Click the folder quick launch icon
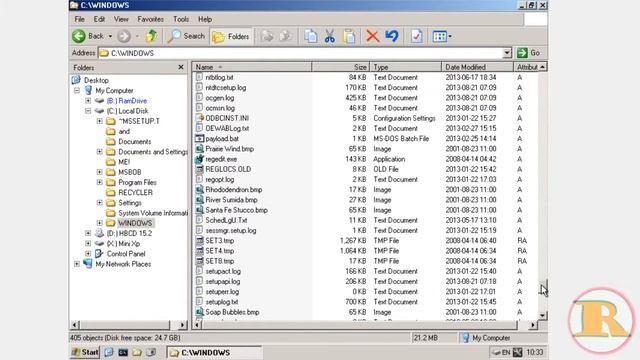 pyautogui.click(x=137, y=353)
